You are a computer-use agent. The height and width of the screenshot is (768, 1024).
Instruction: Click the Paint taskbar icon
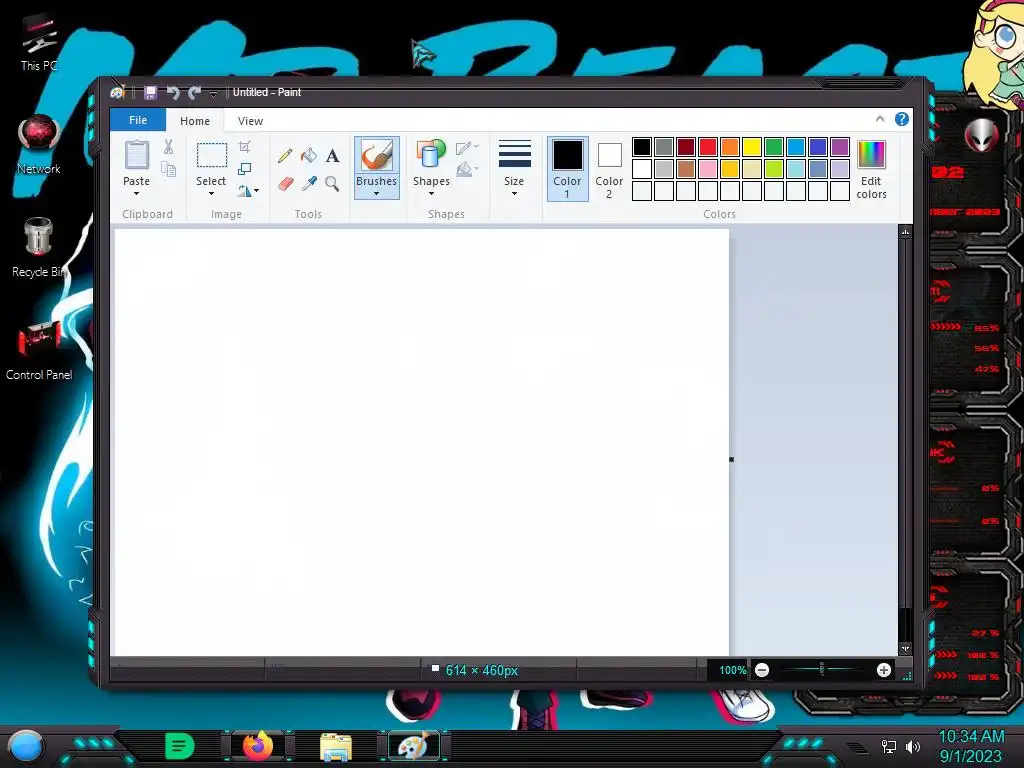click(x=414, y=746)
